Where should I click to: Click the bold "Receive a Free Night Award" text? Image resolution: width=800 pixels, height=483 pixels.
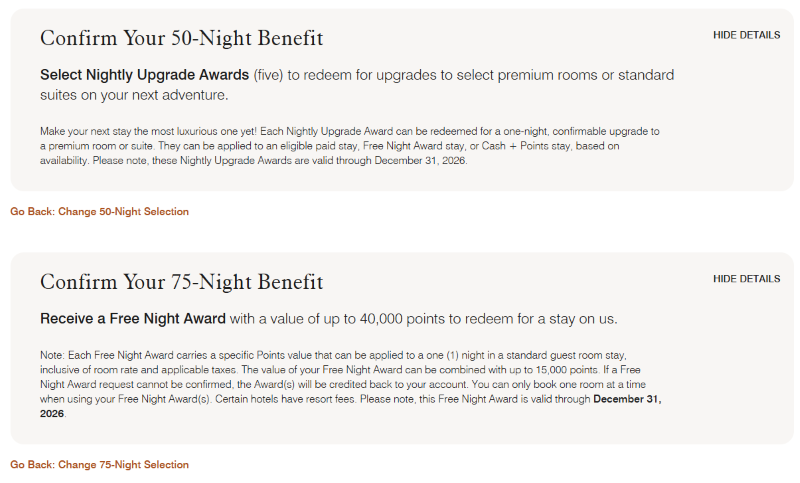(133, 319)
